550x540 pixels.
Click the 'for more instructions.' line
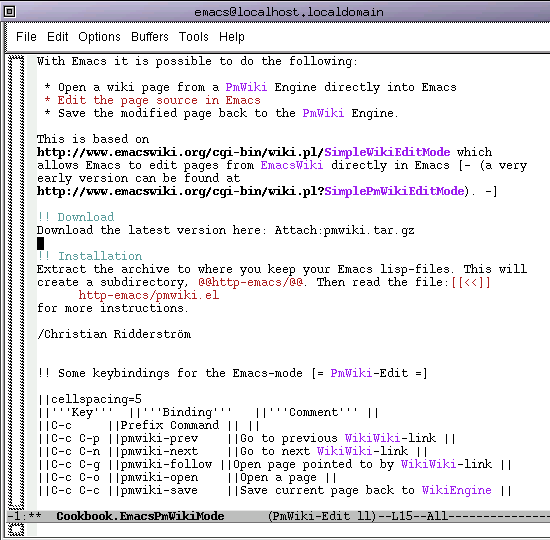pos(113,308)
